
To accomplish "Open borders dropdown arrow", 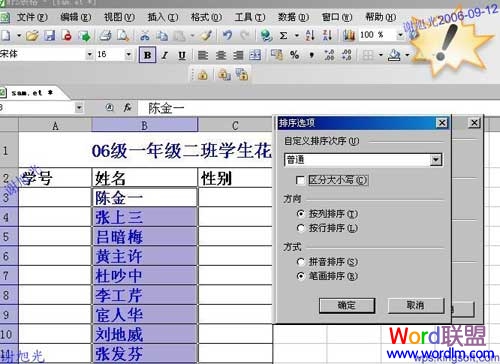I will (x=380, y=55).
